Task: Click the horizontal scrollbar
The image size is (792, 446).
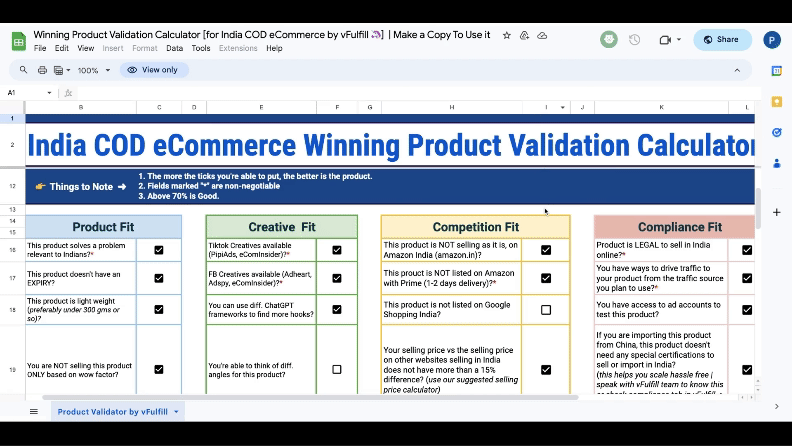Action: click(310, 398)
